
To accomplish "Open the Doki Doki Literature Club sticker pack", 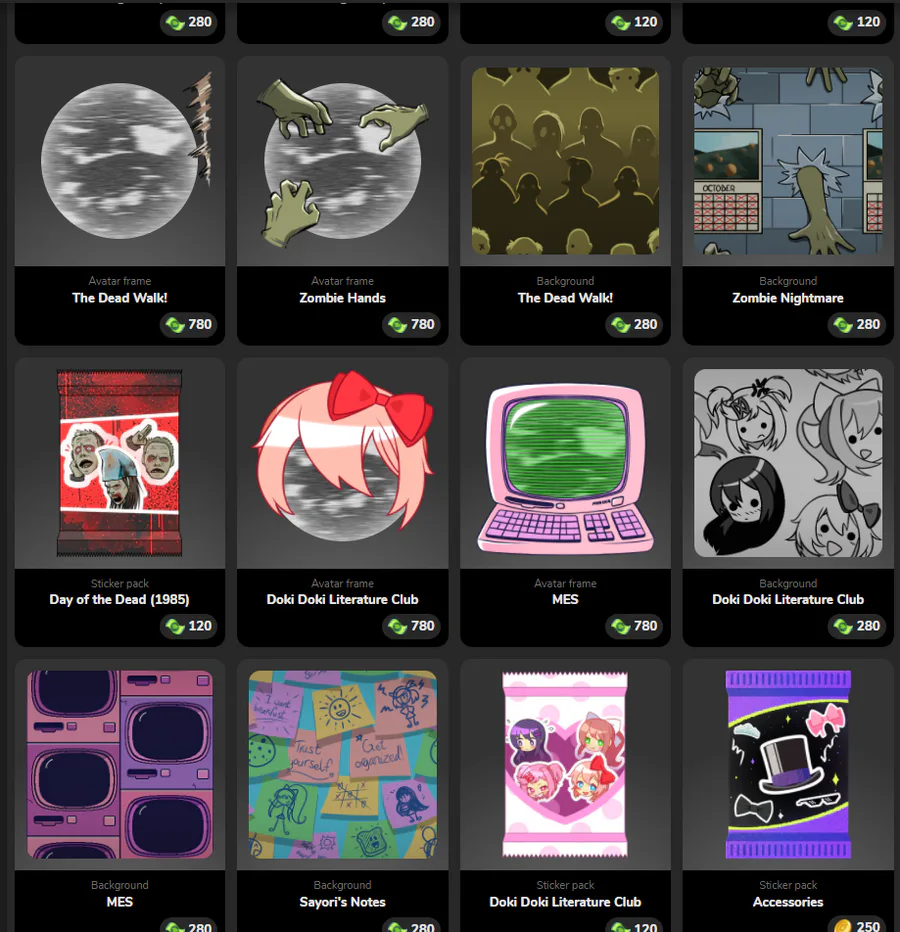I will (565, 764).
